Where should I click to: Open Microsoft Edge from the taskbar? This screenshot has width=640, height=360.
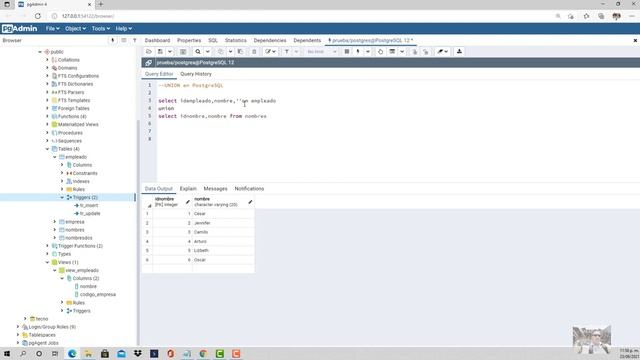[x=72, y=353]
